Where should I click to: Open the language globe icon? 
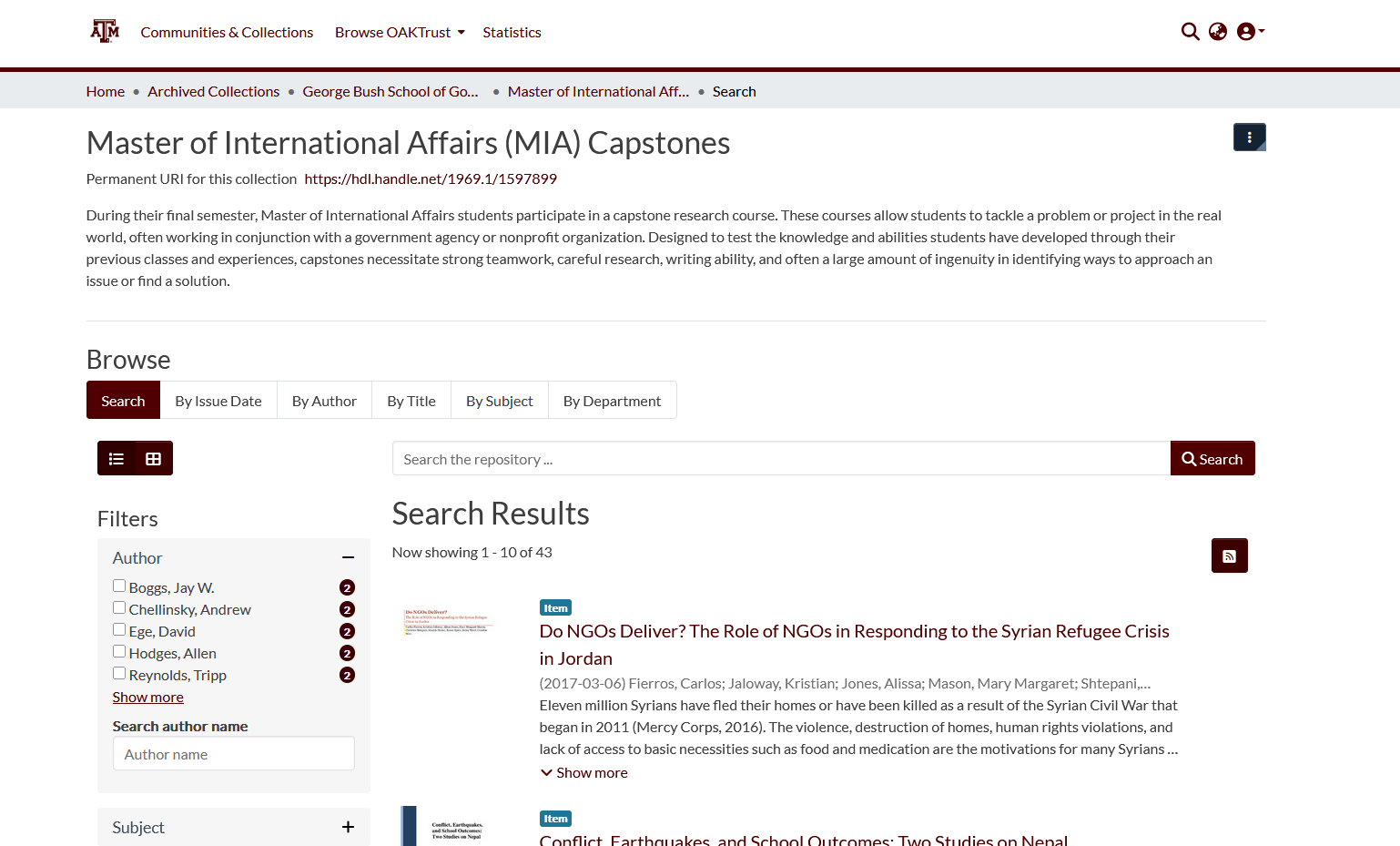click(x=1218, y=32)
